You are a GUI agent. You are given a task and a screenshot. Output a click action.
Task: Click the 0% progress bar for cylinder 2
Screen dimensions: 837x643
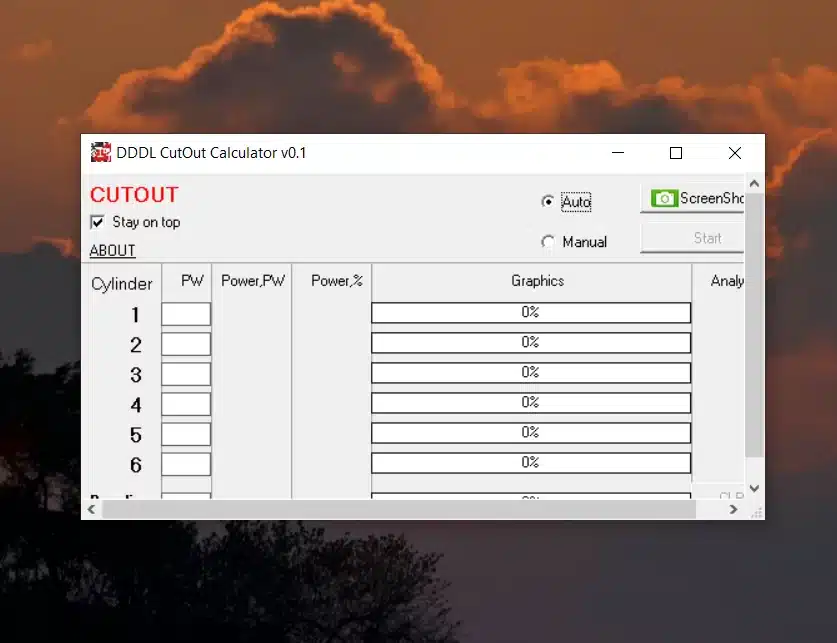531,342
